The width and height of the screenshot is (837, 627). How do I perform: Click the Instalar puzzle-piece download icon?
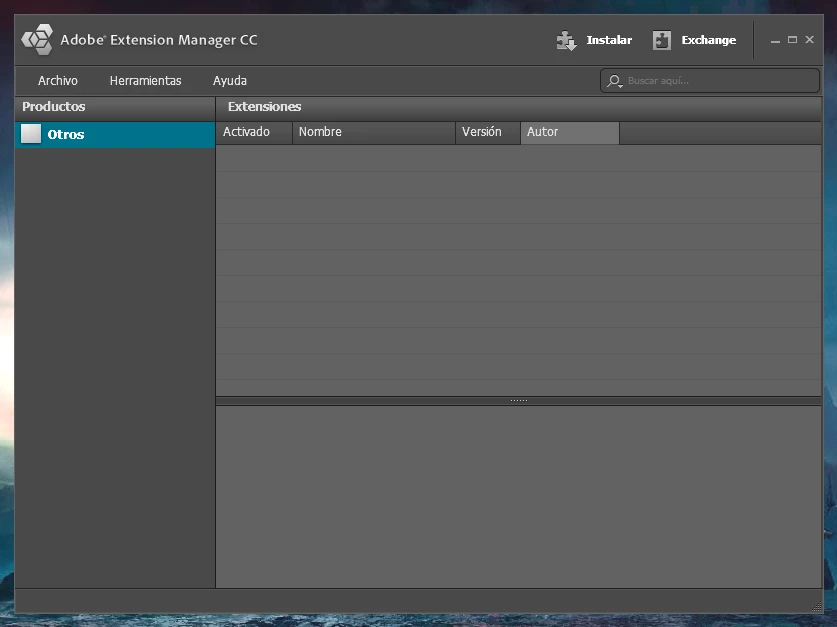[566, 41]
